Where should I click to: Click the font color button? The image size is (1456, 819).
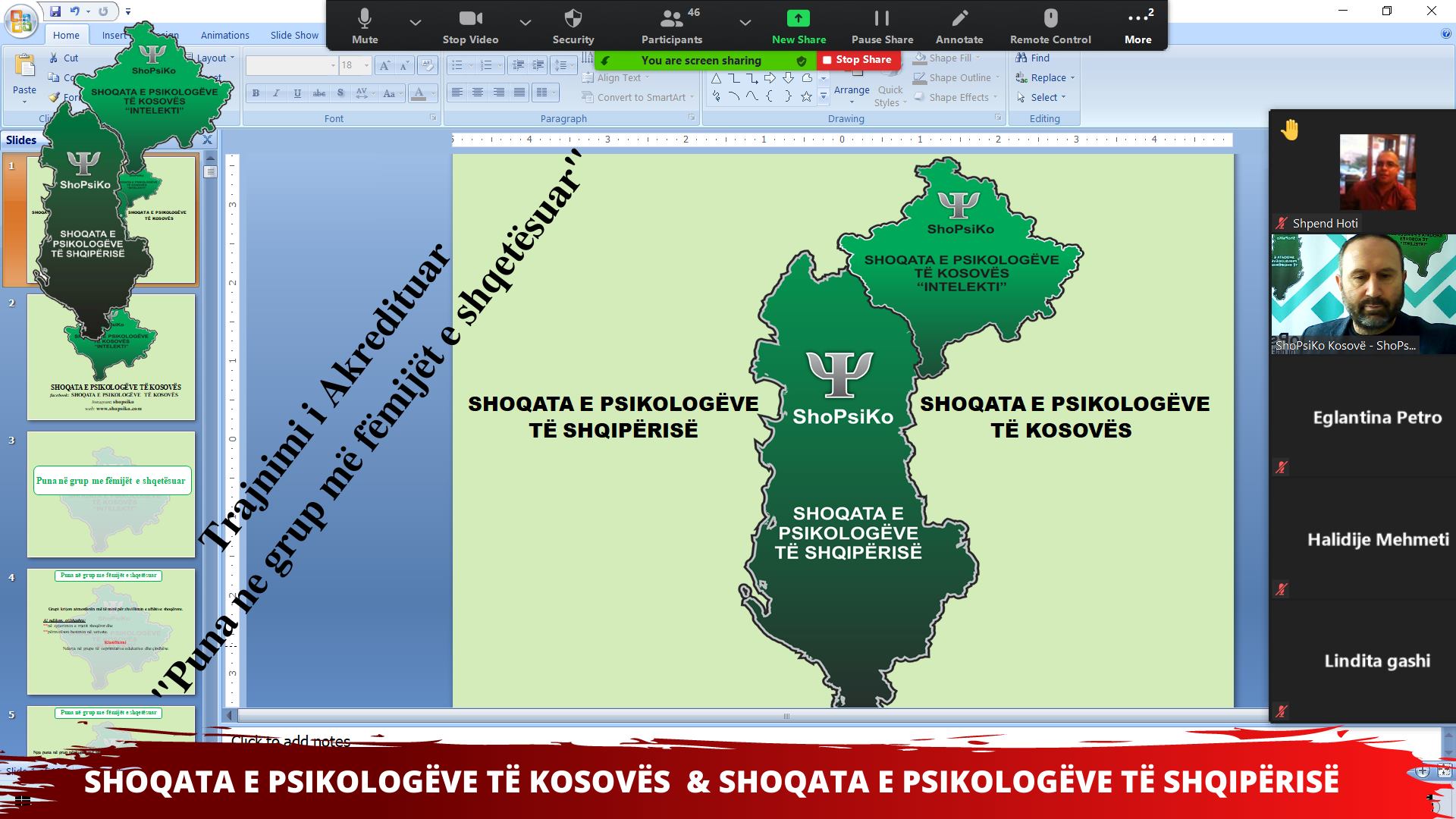coord(418,93)
